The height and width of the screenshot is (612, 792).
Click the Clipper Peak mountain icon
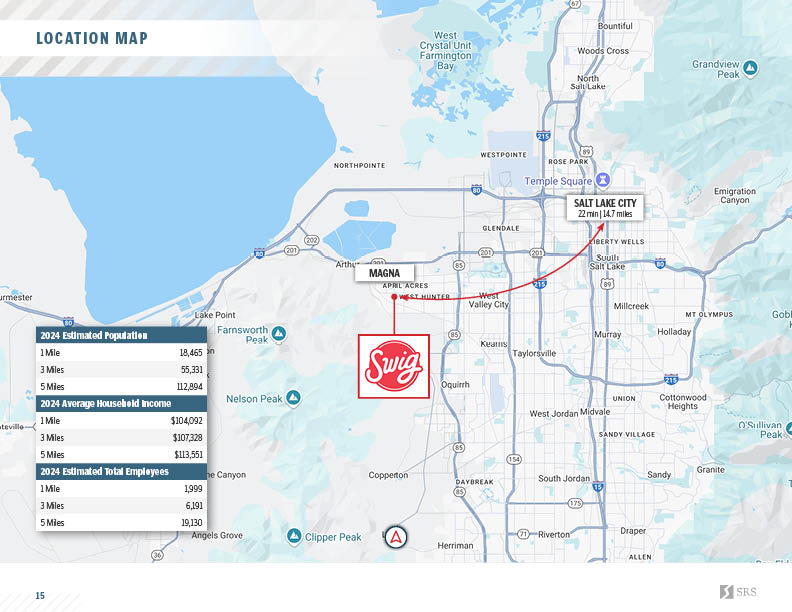coord(294,537)
